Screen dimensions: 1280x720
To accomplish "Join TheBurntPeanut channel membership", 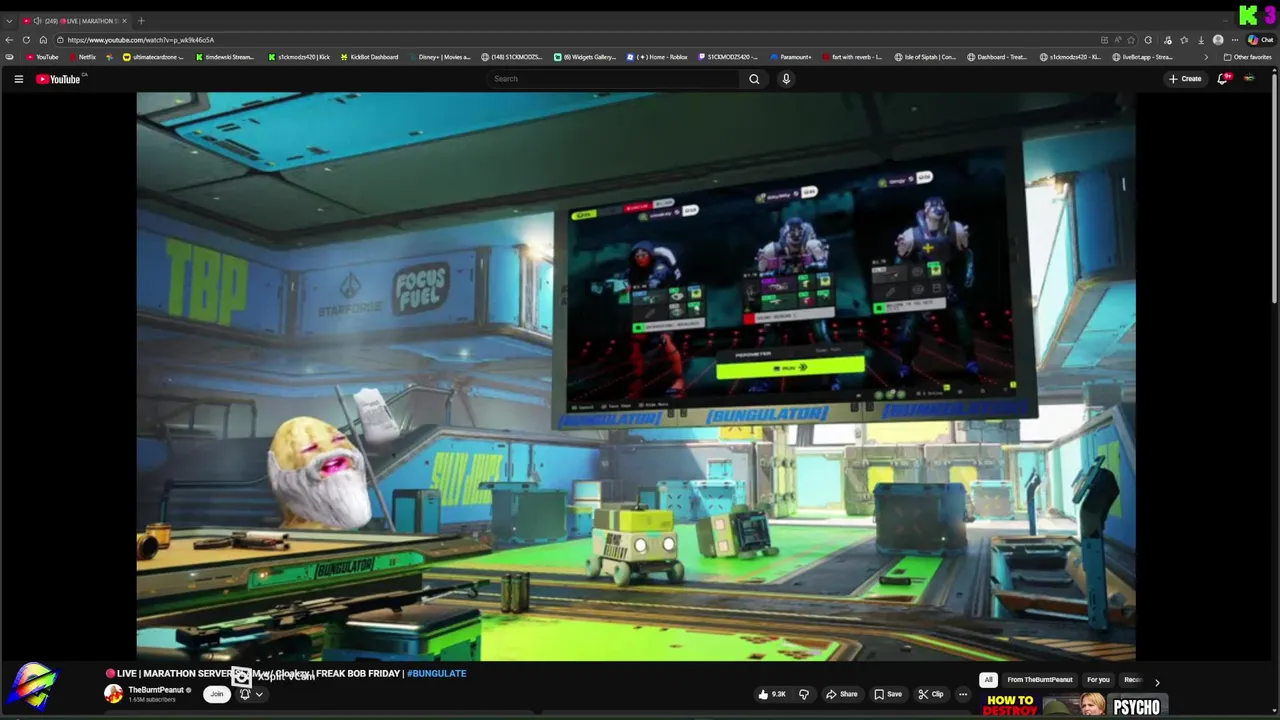I will pyautogui.click(x=216, y=694).
